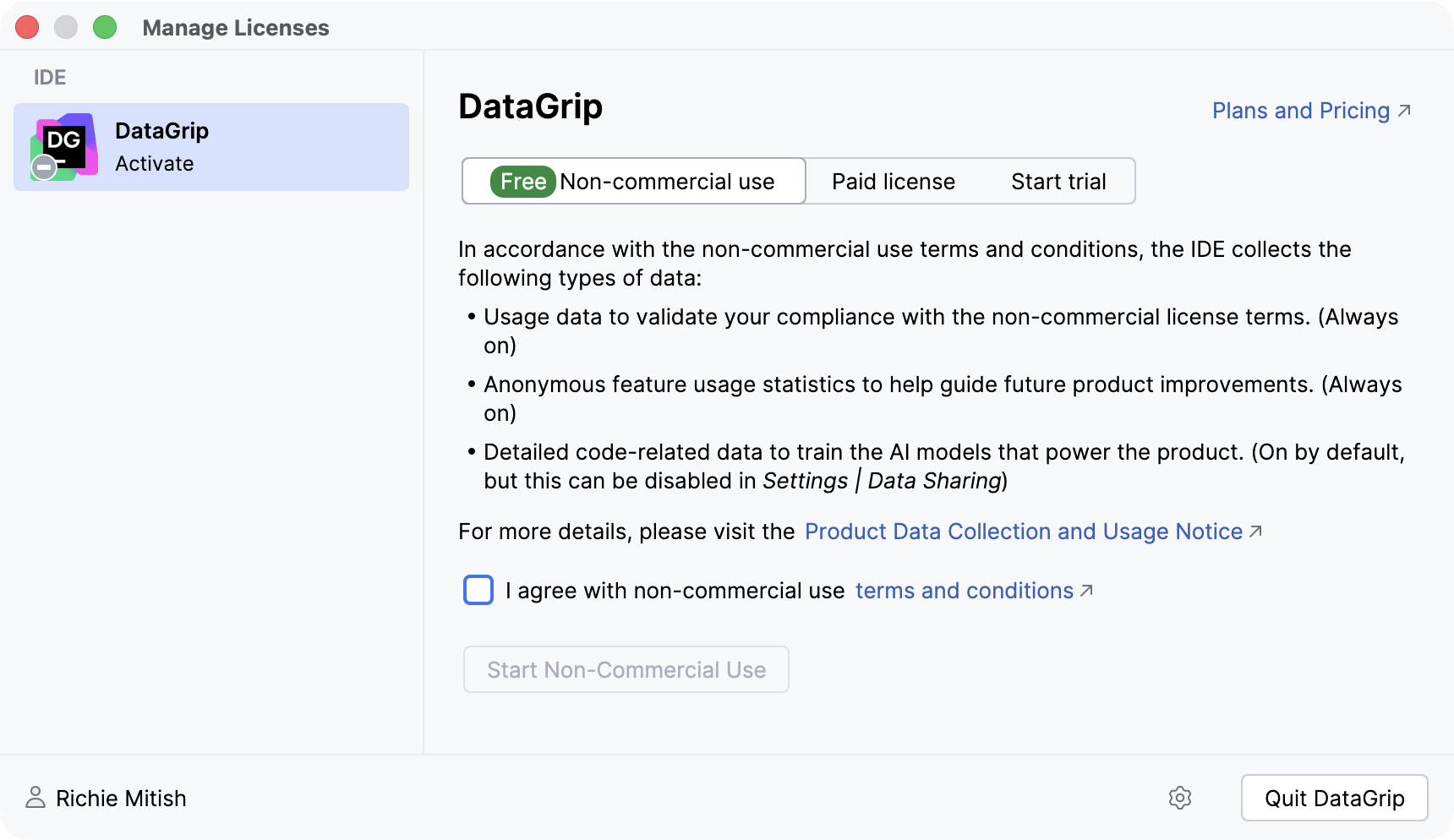Click the IDE section header label

[50, 78]
